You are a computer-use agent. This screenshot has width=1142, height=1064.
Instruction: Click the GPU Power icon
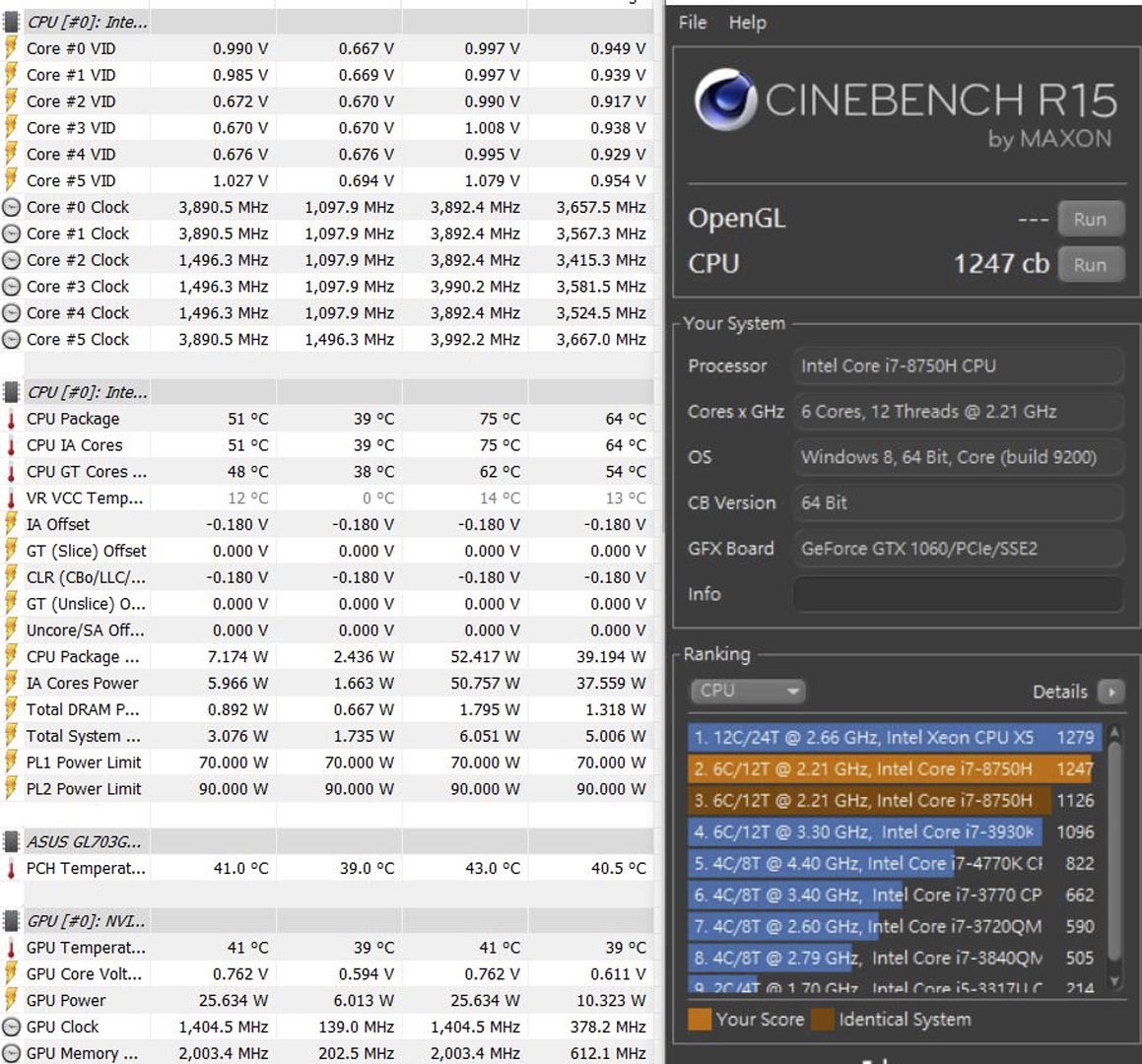[x=11, y=1000]
